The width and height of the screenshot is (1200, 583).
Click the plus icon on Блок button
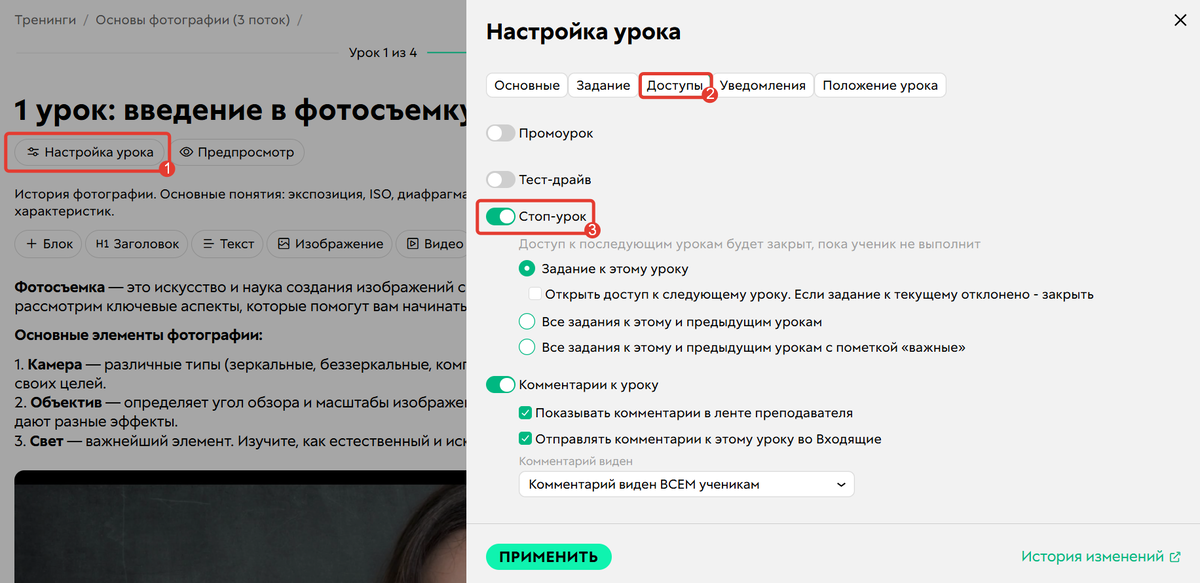pyautogui.click(x=31, y=243)
